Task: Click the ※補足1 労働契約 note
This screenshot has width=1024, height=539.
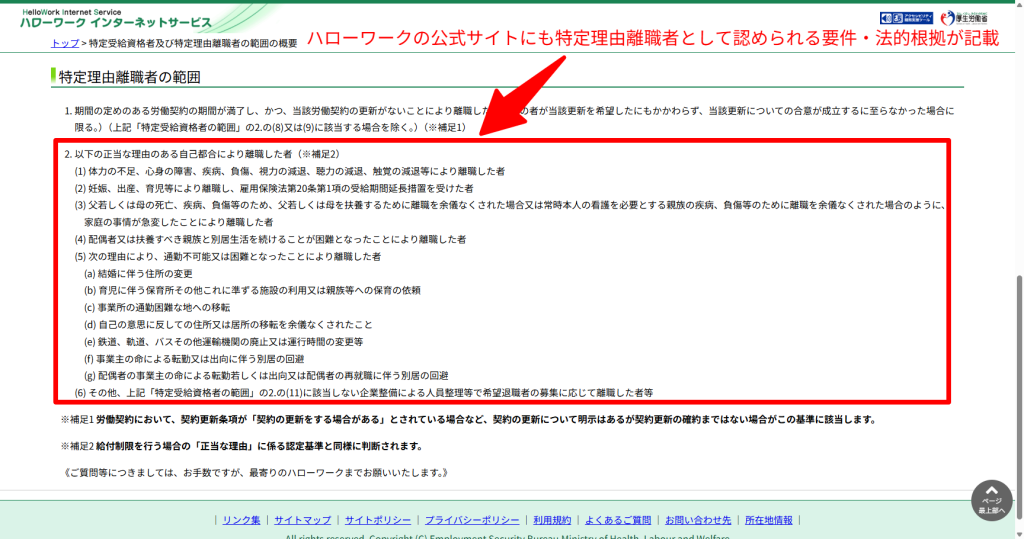Action: pos(468,419)
